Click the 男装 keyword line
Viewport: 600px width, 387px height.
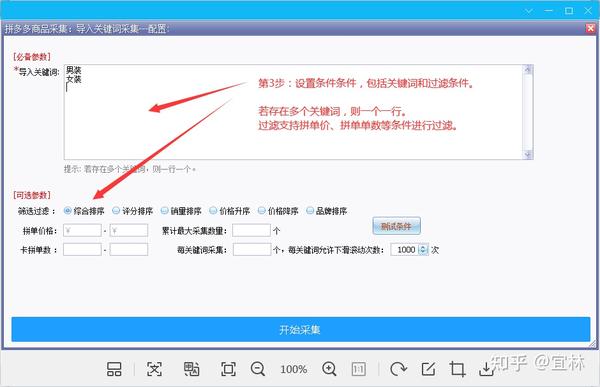click(x=73, y=70)
